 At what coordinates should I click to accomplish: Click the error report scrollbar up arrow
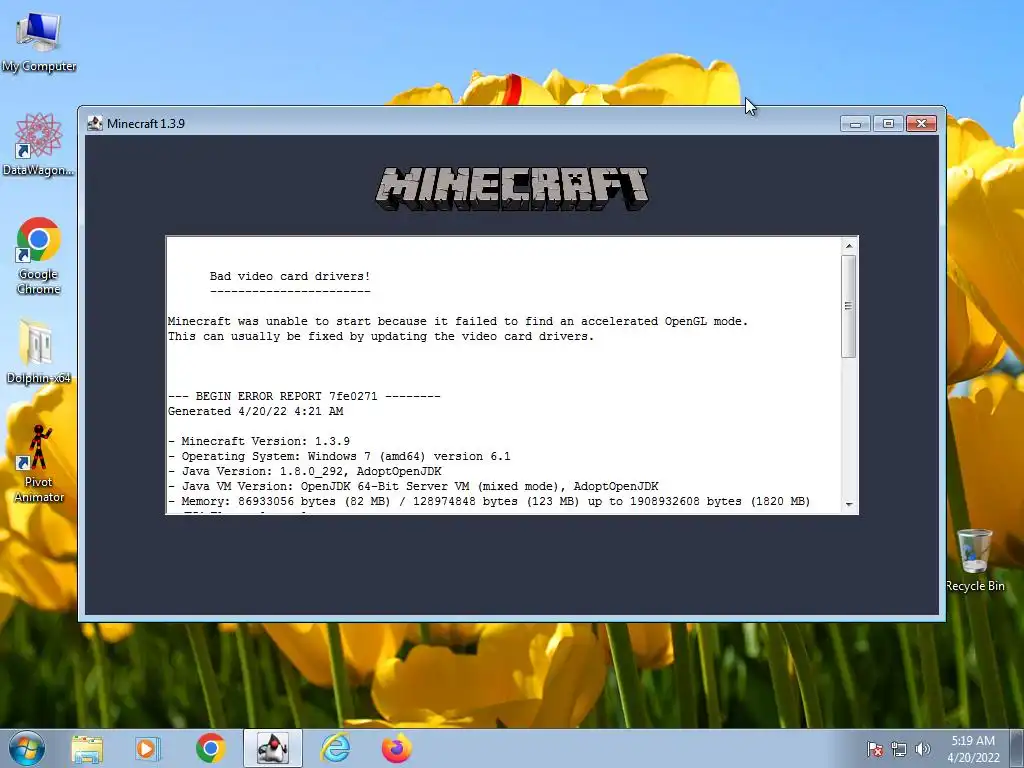point(849,246)
